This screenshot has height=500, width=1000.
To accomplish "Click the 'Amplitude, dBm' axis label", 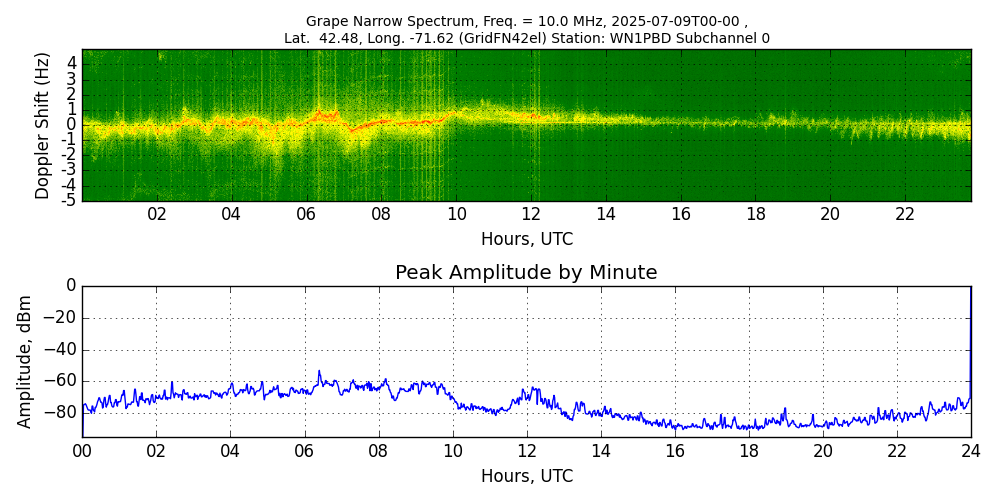I will click(x=26, y=361).
